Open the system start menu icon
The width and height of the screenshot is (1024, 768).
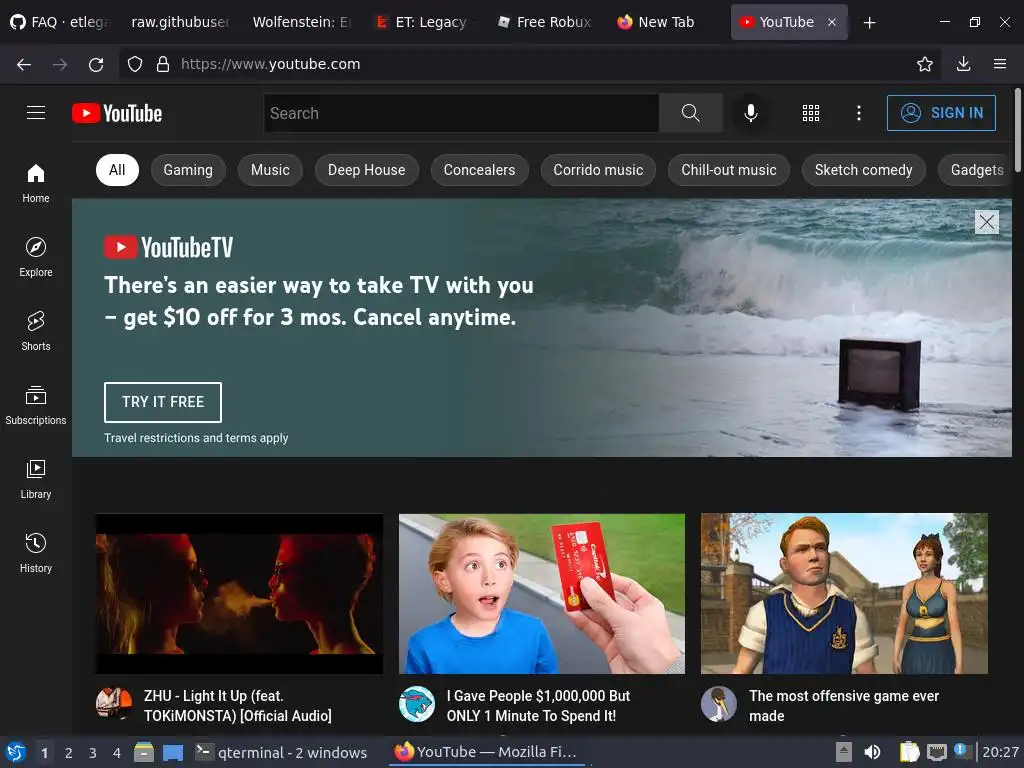point(16,752)
